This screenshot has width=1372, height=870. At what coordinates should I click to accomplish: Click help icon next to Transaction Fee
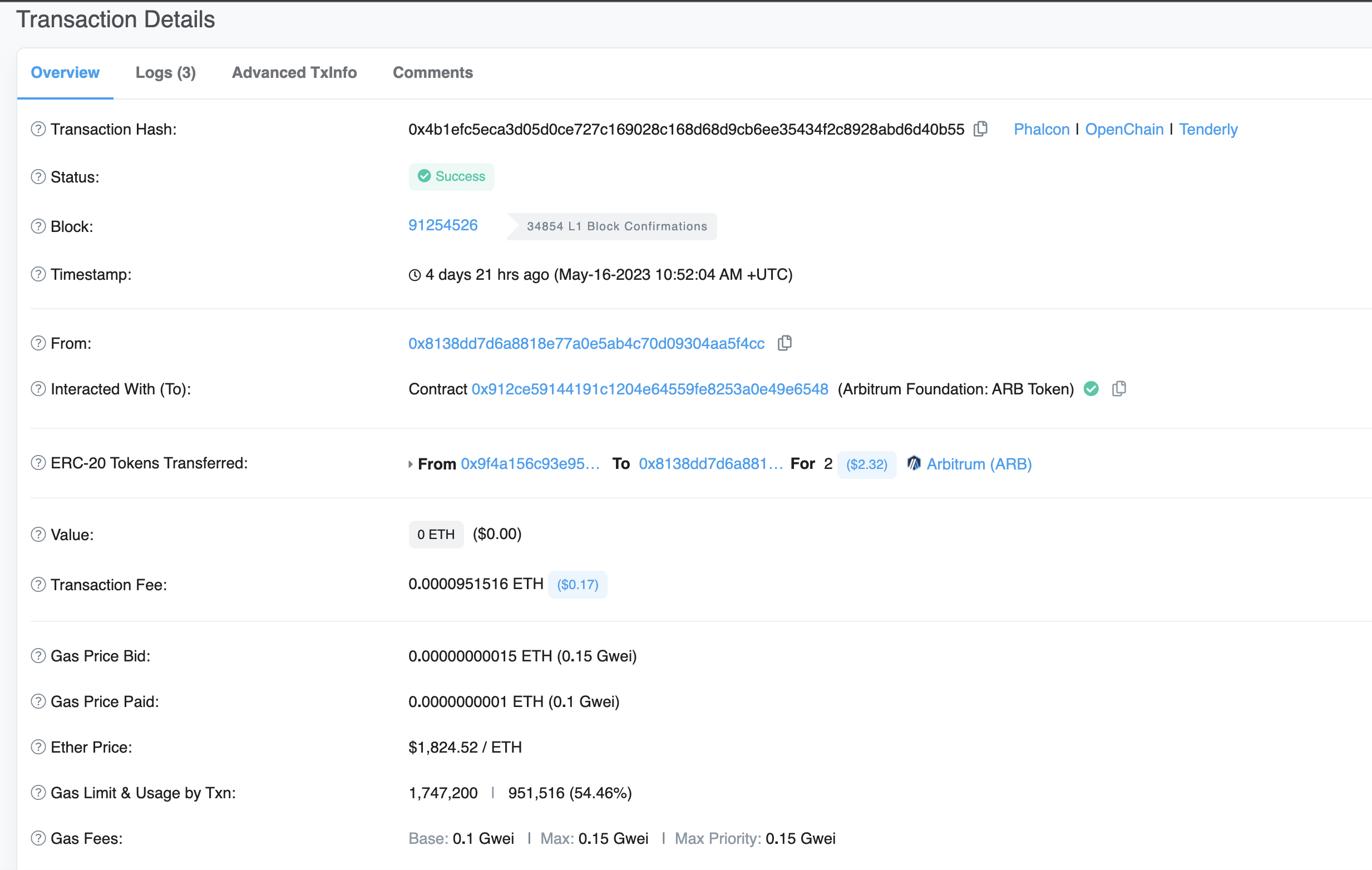click(38, 585)
